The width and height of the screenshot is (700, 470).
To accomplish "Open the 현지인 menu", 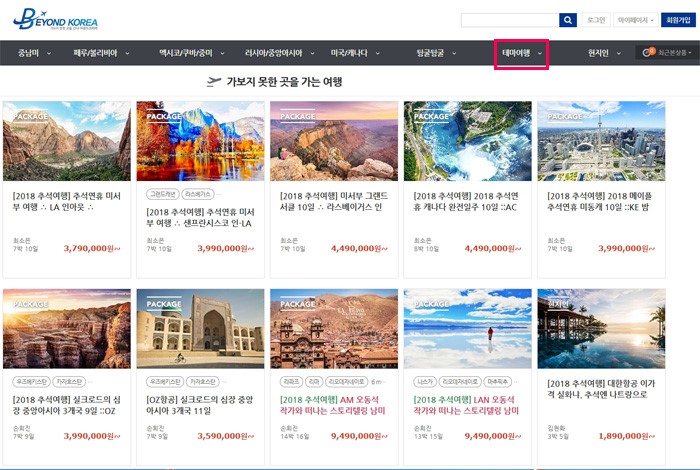I will [604, 53].
